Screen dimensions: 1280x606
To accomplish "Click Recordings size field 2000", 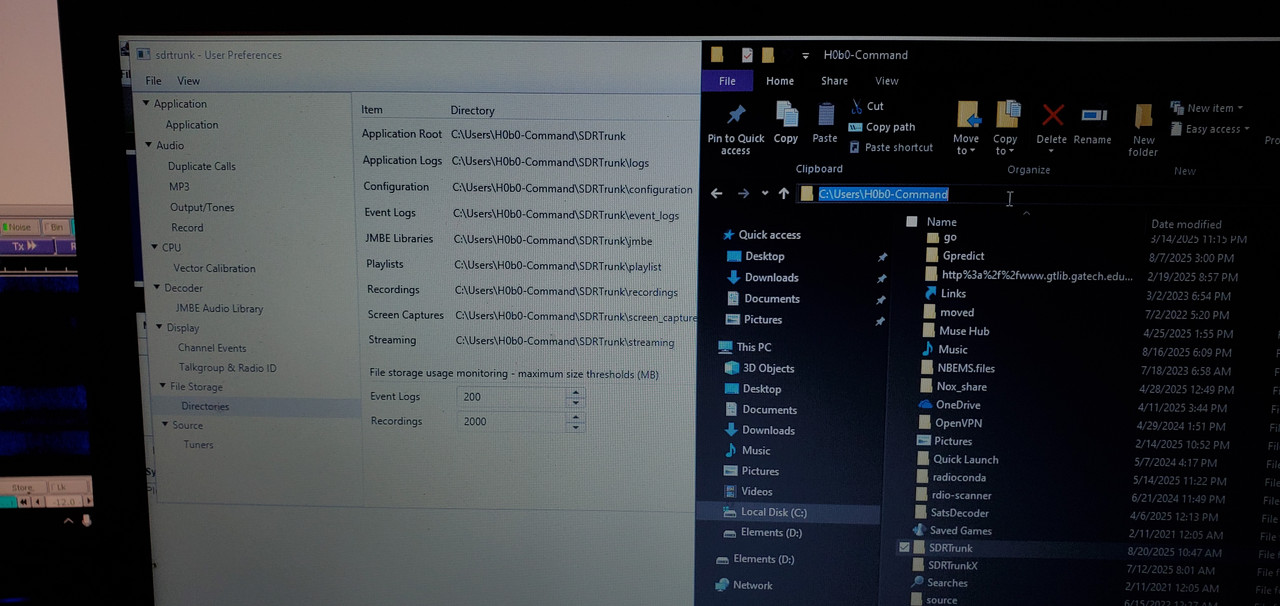I will (x=511, y=421).
